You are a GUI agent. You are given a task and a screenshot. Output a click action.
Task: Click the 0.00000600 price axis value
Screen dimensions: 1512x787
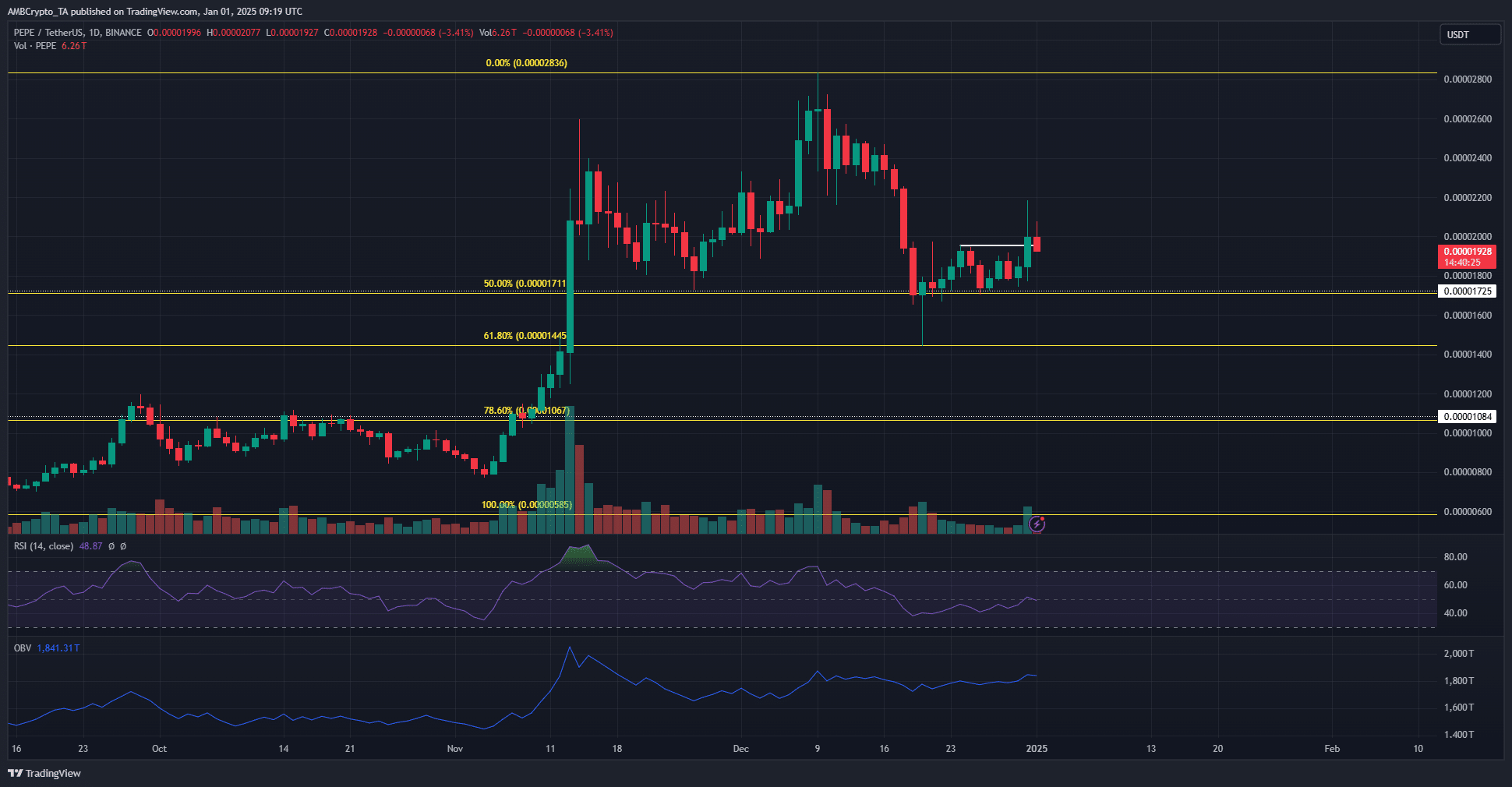coord(1468,512)
